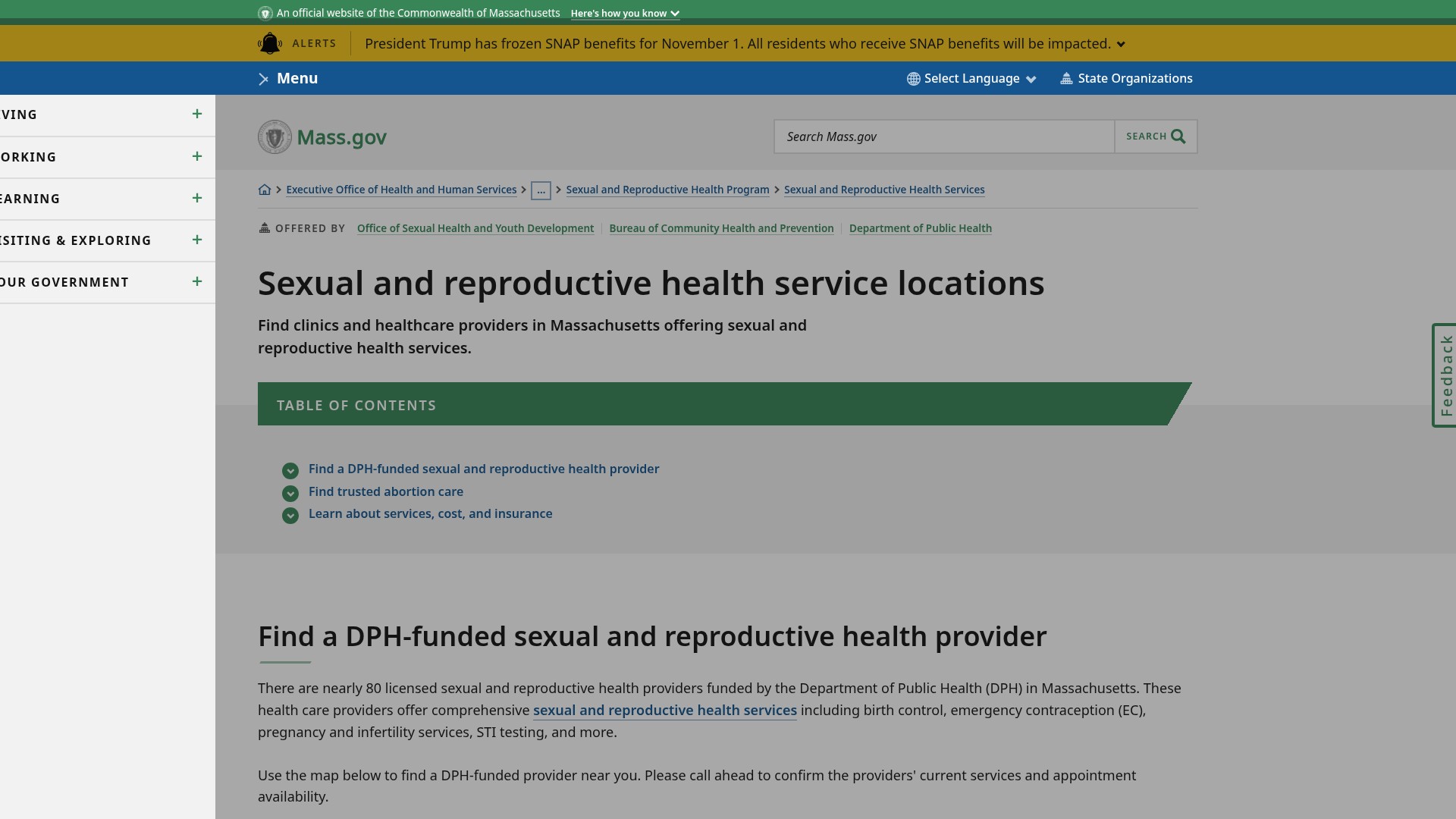Click the arrow icon beside Learn about services

290,516
